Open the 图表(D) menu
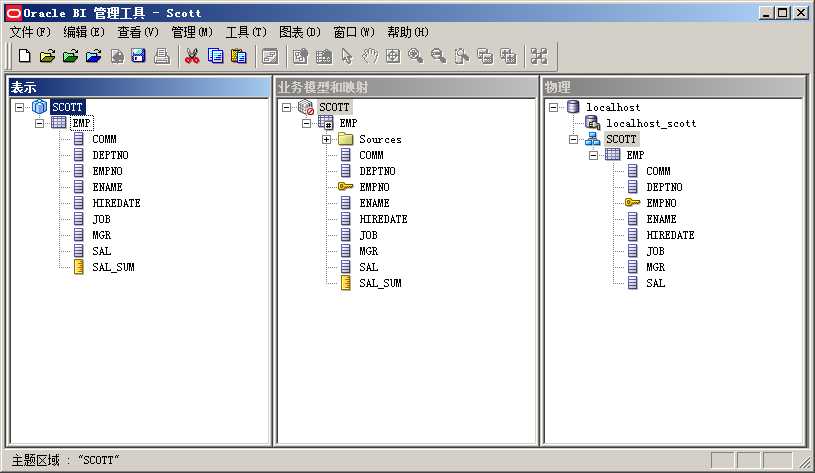 tap(300, 32)
